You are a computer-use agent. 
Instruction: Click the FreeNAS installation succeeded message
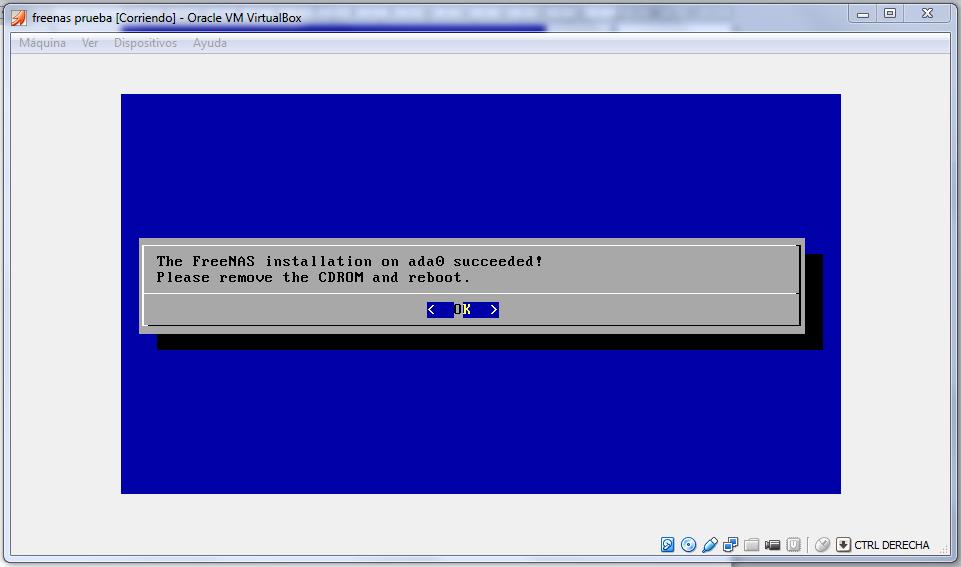(350, 269)
